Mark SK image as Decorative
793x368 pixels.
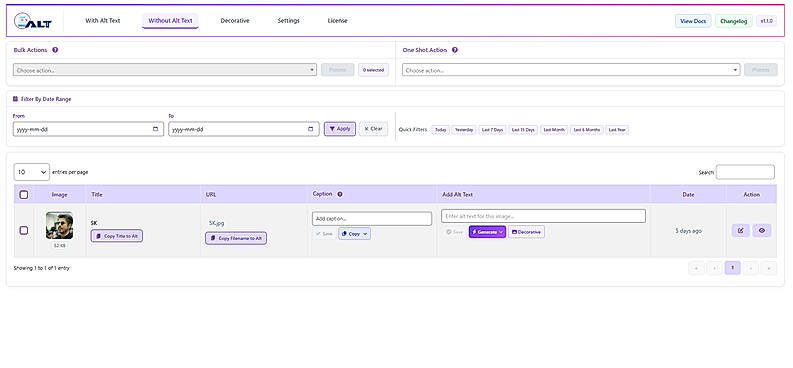pos(526,232)
